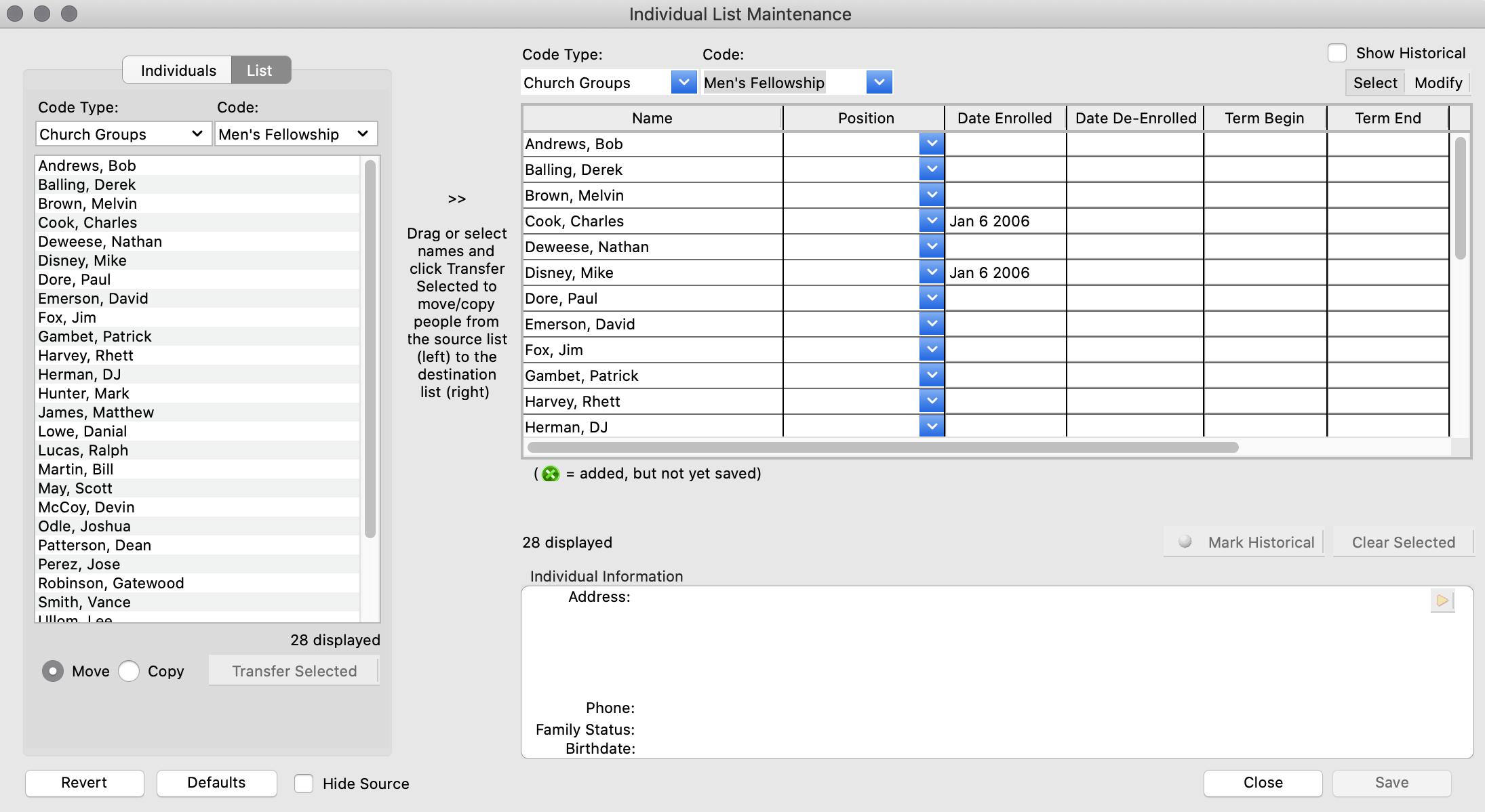
Task: Click the Revert button
Action: (x=84, y=783)
